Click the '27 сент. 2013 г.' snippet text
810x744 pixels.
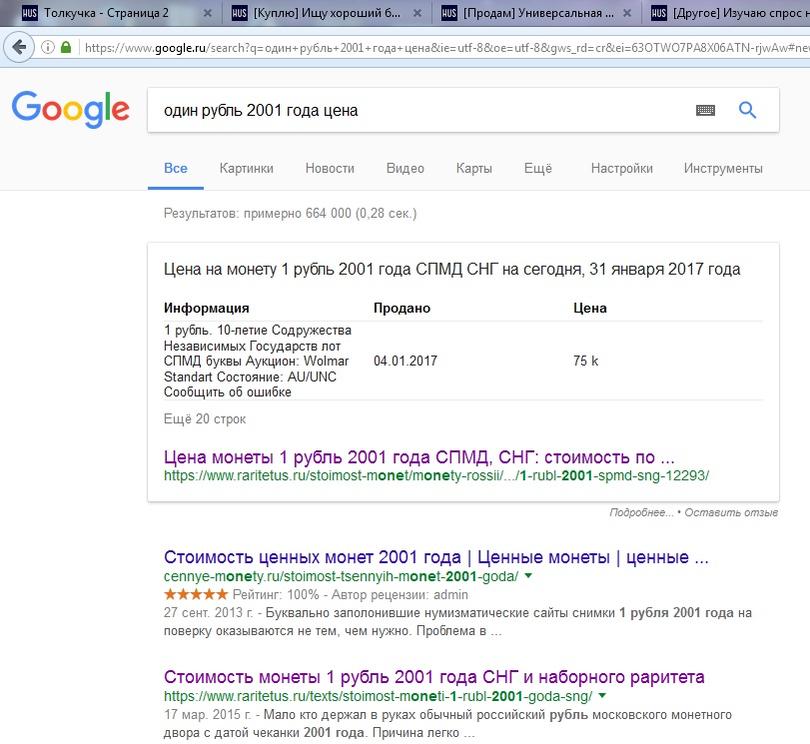tap(208, 613)
